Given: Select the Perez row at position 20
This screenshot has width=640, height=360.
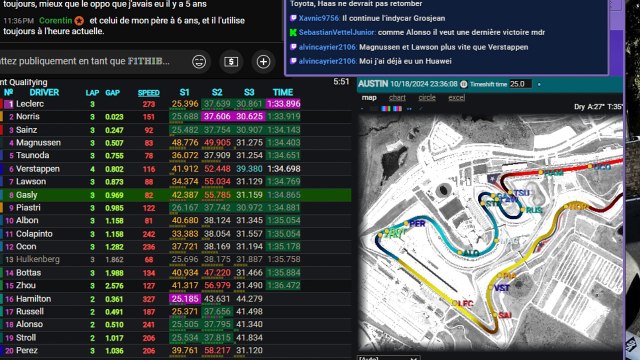Looking at the screenshot, I should pyautogui.click(x=176, y=351).
